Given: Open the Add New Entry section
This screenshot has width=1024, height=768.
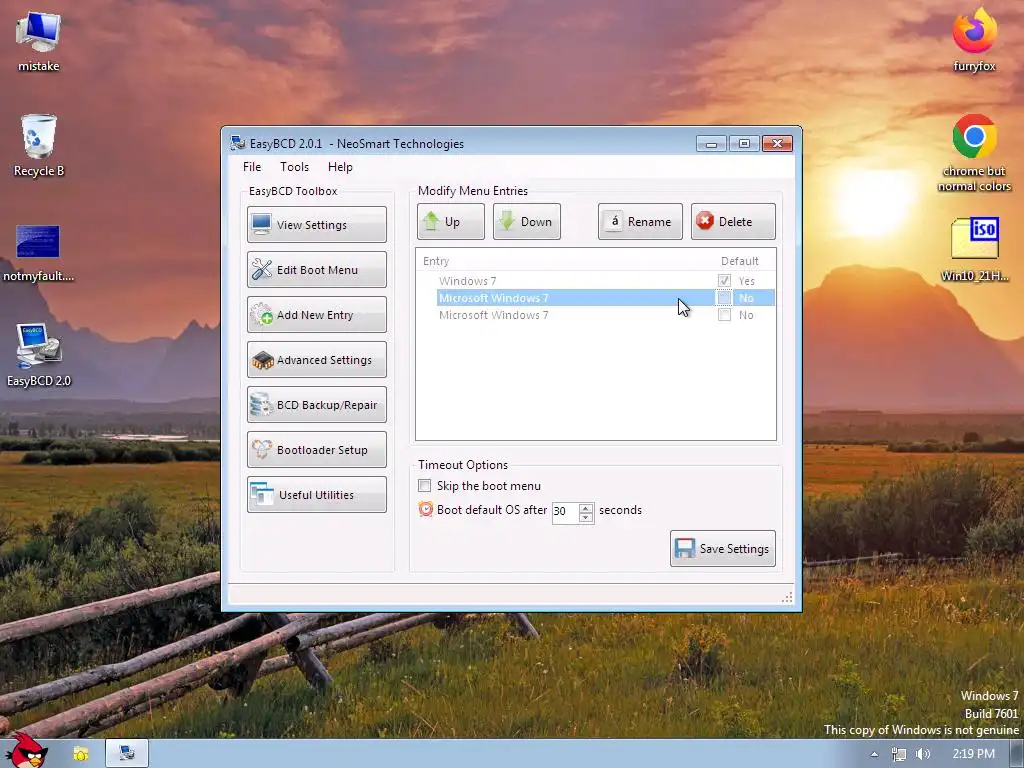Looking at the screenshot, I should click(317, 315).
